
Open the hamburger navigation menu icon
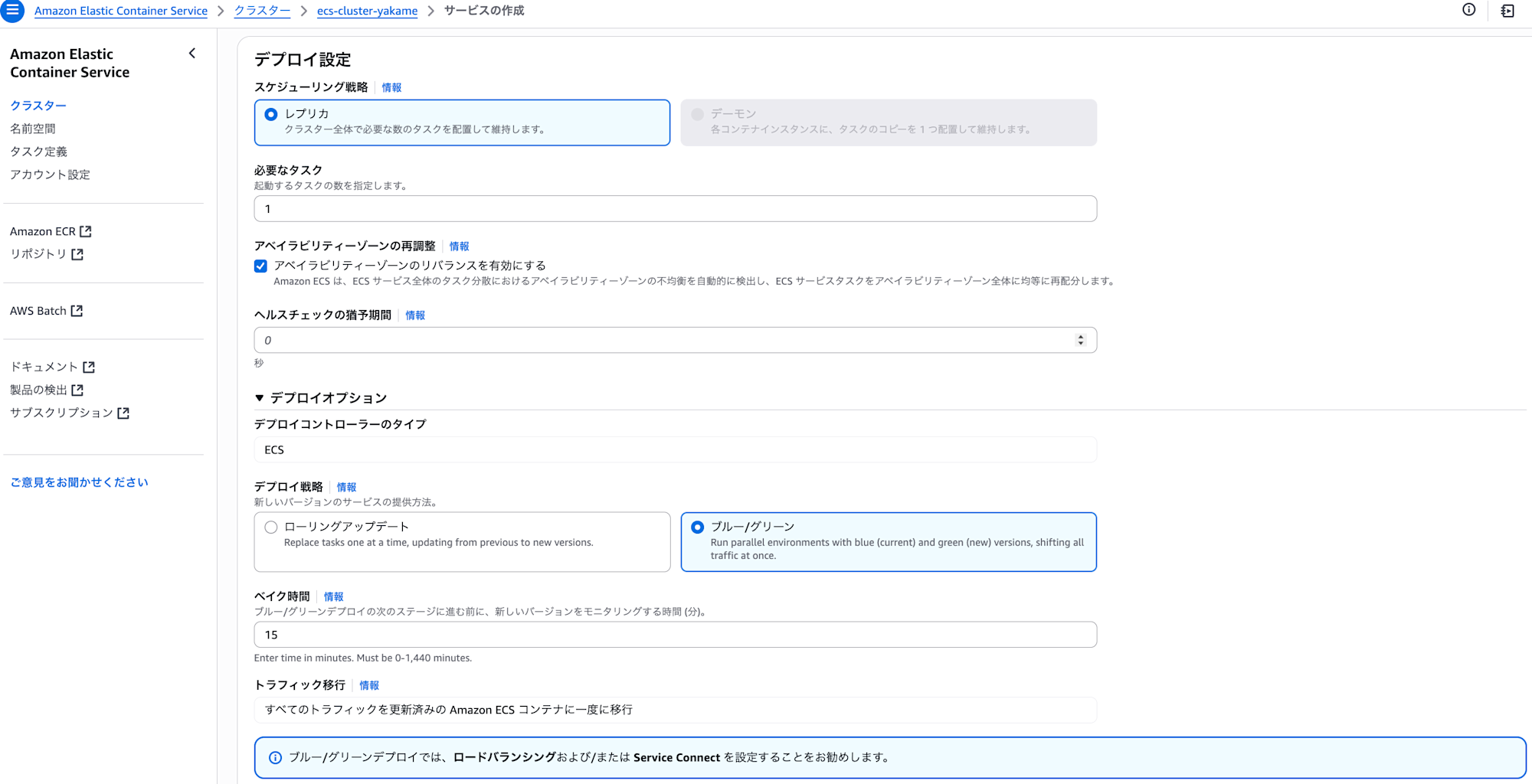pyautogui.click(x=13, y=11)
